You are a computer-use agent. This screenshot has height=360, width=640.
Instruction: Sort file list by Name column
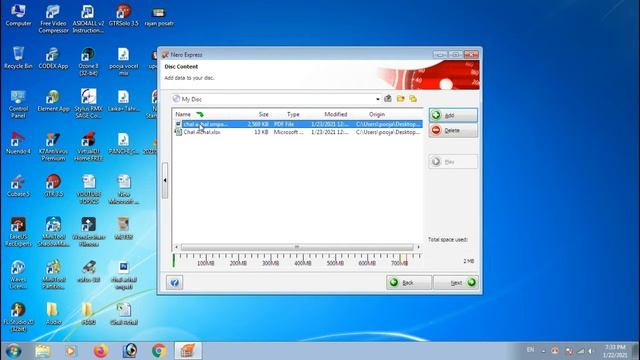183,114
